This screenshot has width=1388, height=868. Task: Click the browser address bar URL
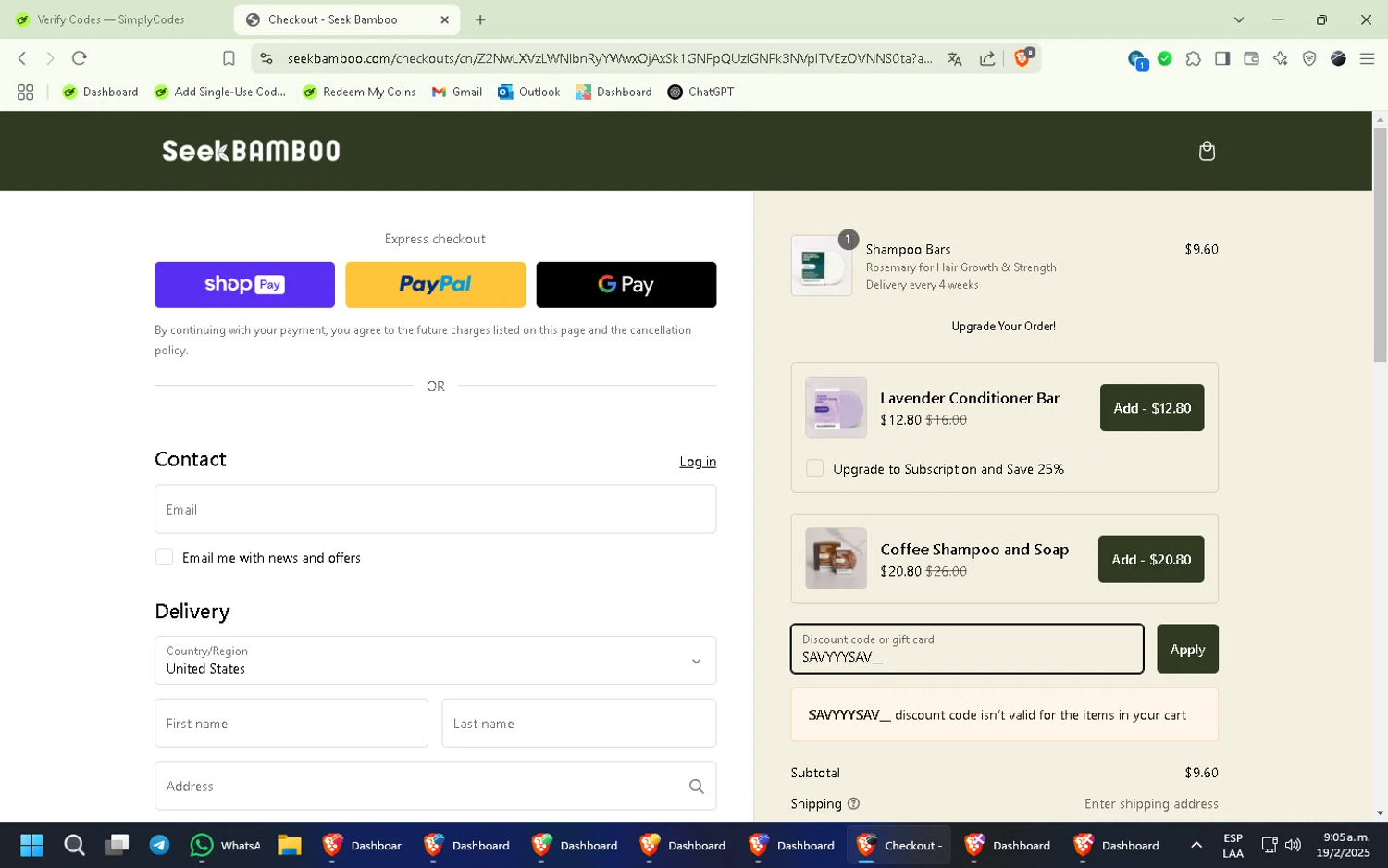pos(609,58)
